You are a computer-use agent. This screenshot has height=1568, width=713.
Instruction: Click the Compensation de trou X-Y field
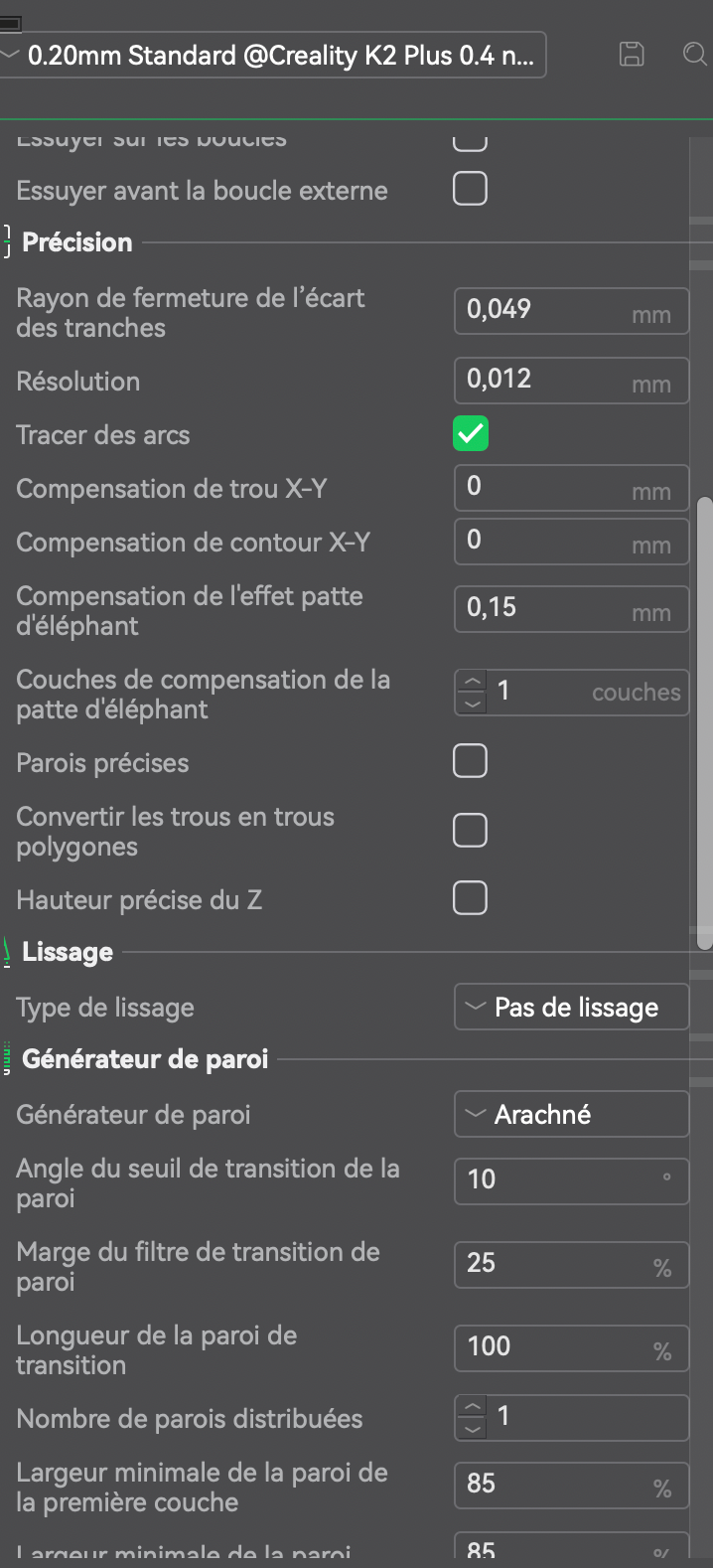coord(572,487)
